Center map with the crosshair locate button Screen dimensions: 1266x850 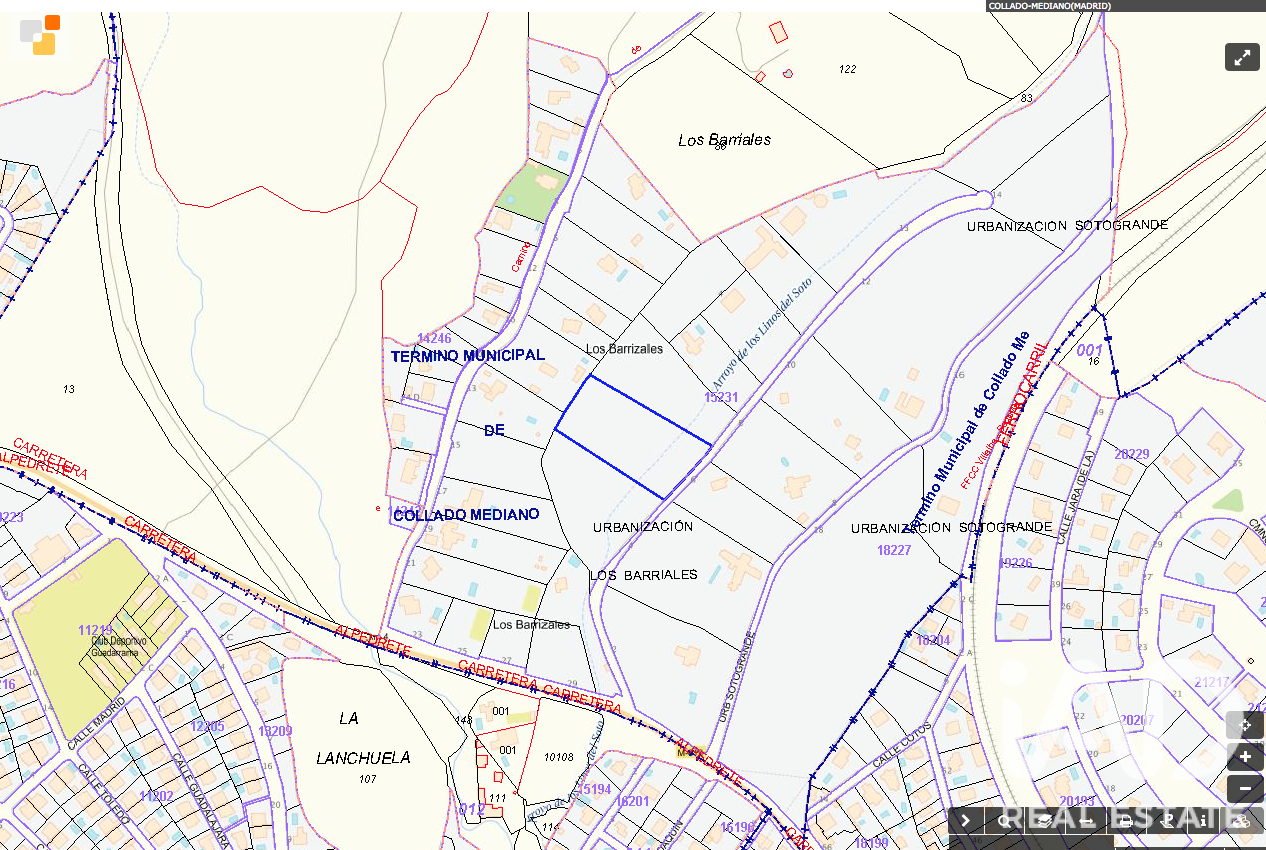tap(1244, 725)
